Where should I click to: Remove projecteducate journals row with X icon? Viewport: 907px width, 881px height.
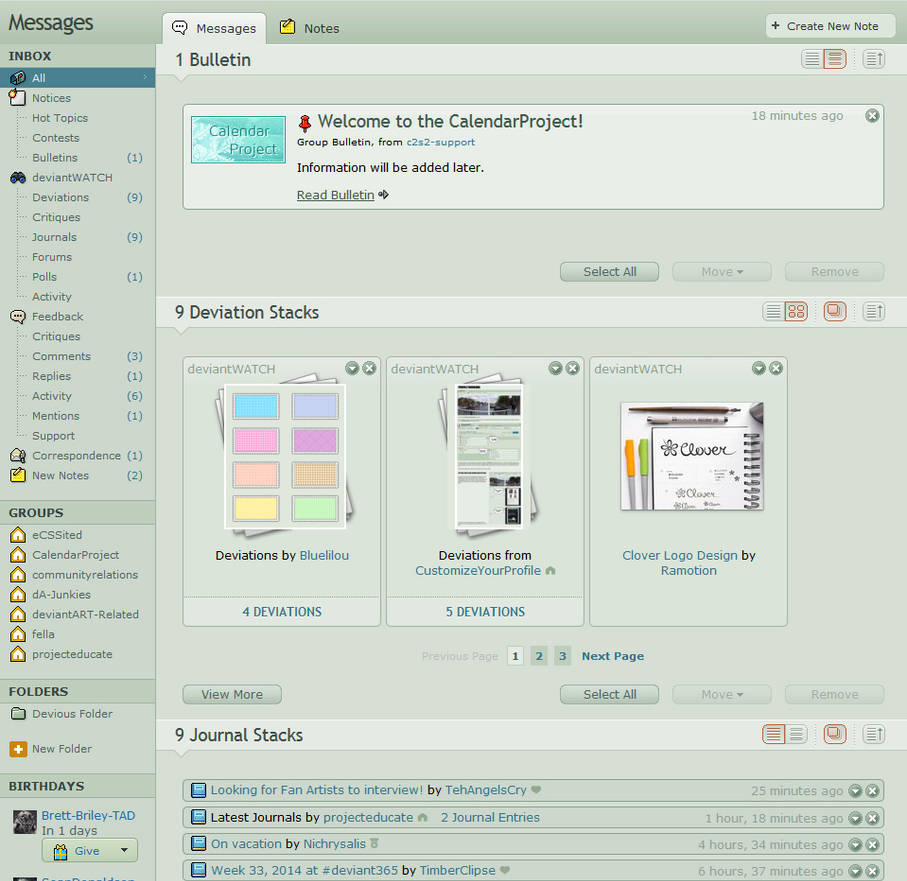tap(872, 818)
